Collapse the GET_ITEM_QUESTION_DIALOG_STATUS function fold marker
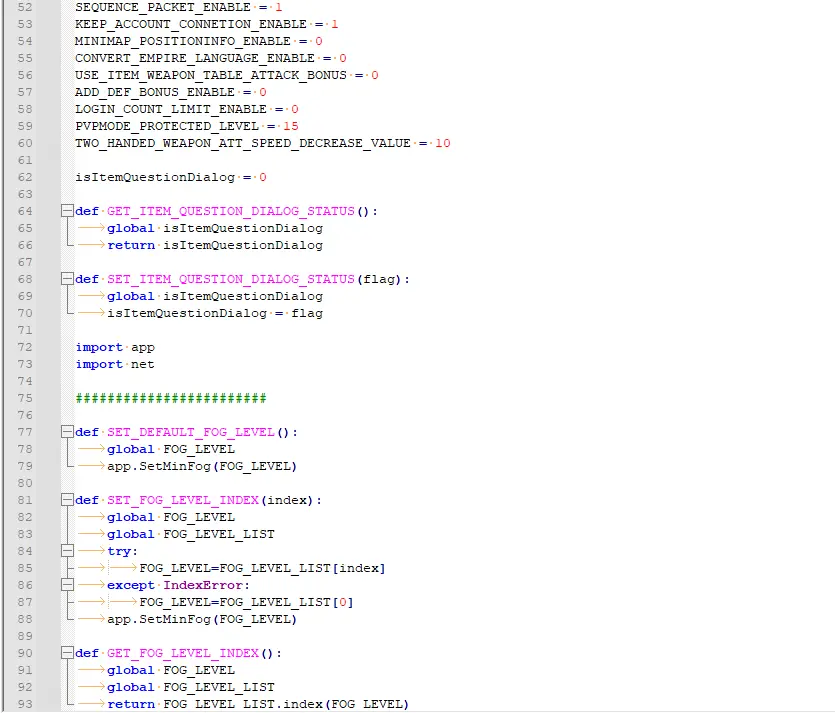 (66, 211)
